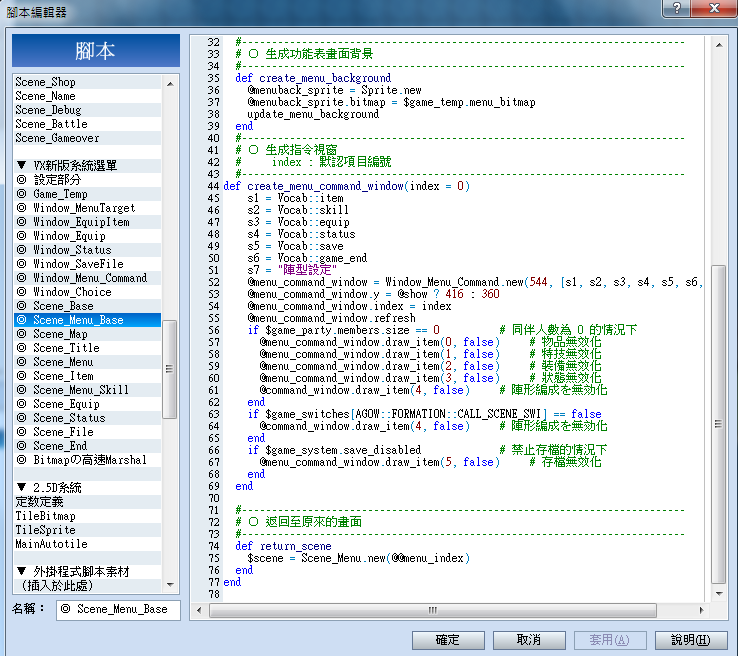
Task: Open the title bar help question mark
Action: point(677,8)
